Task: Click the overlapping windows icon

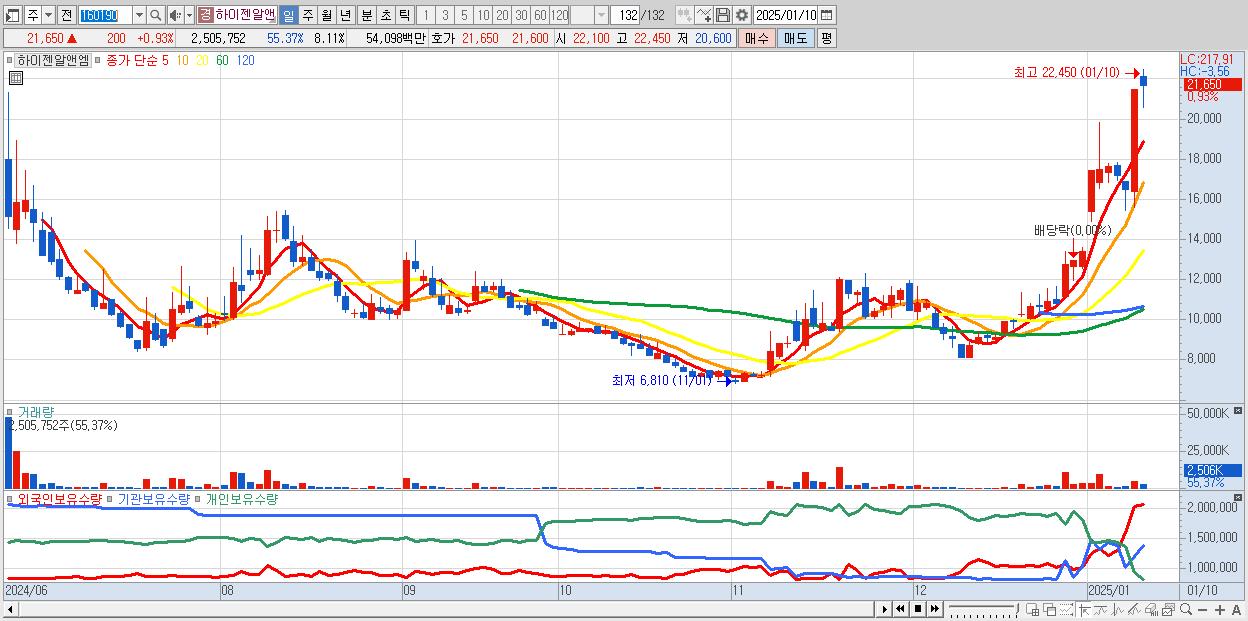Action: pos(1050,609)
